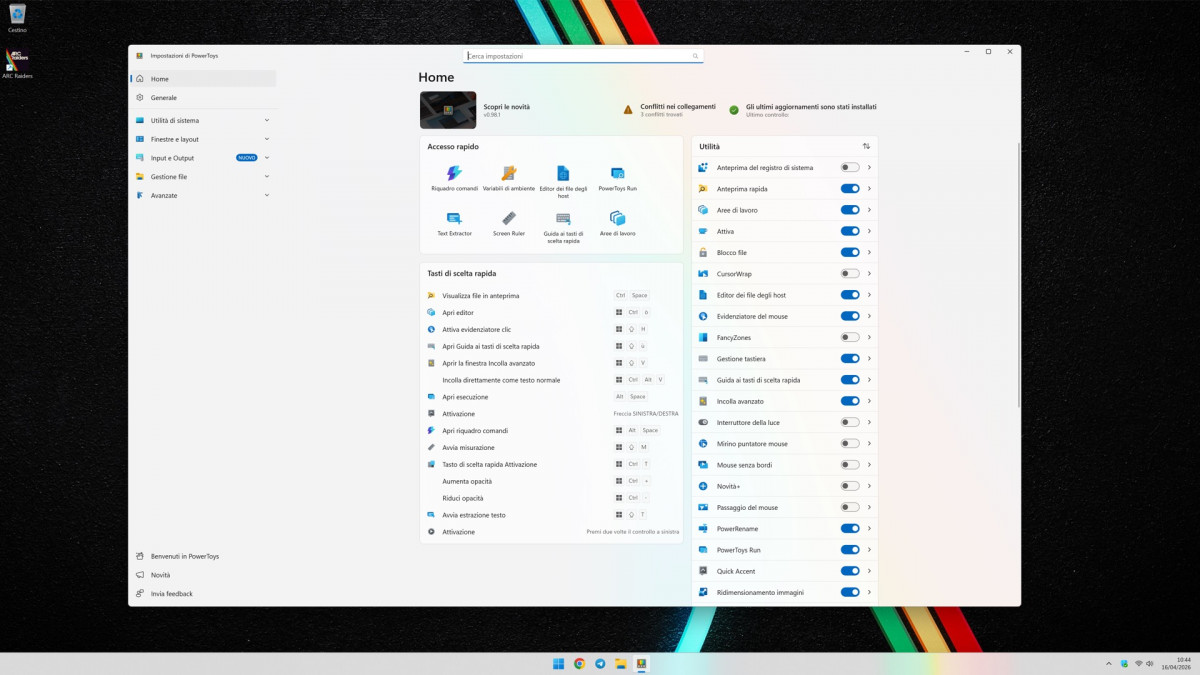Image resolution: width=1200 pixels, height=675 pixels.
Task: Click the conflict warning triangle icon
Action: [x=628, y=110]
